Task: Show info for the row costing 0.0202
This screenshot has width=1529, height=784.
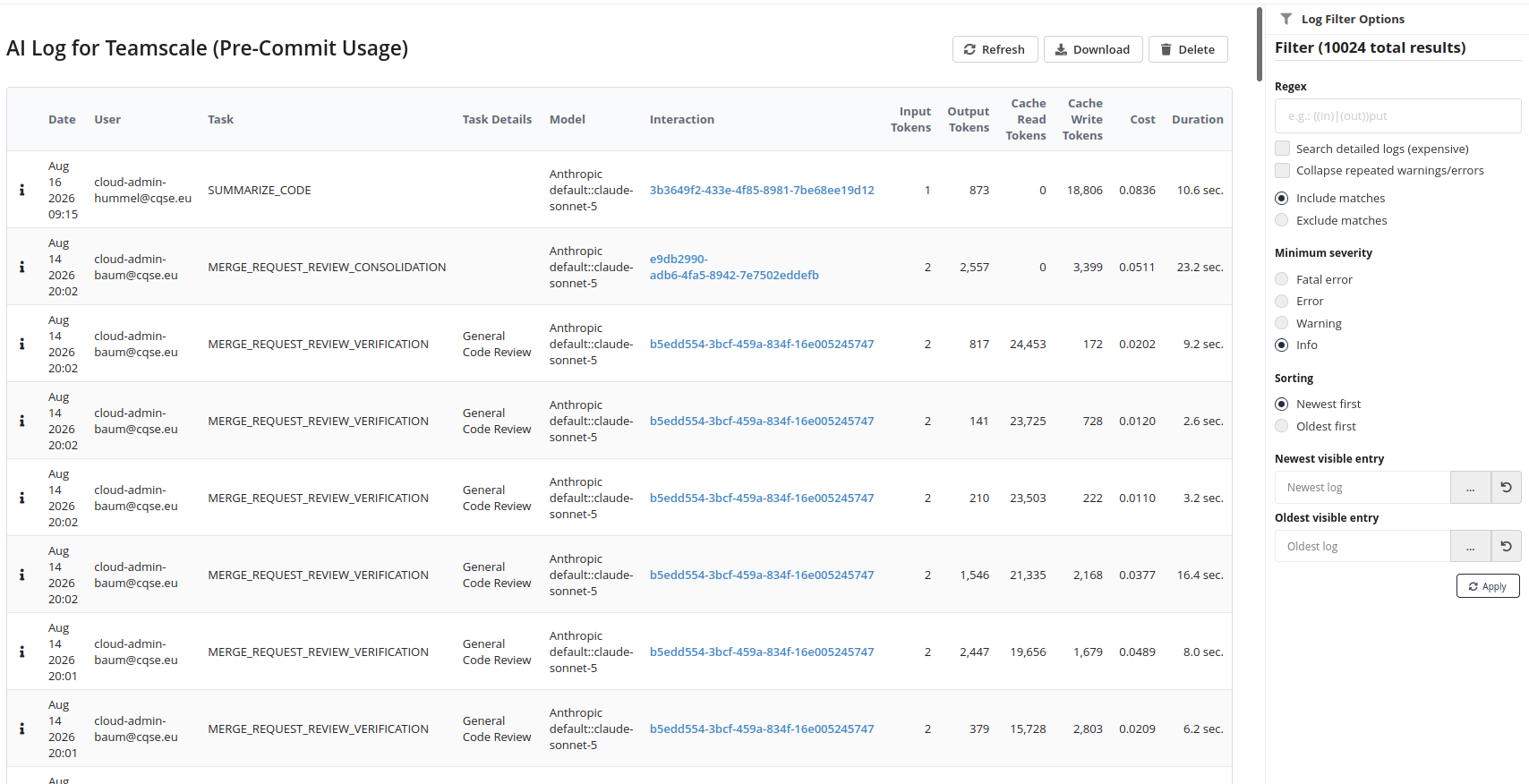Action: [22, 344]
